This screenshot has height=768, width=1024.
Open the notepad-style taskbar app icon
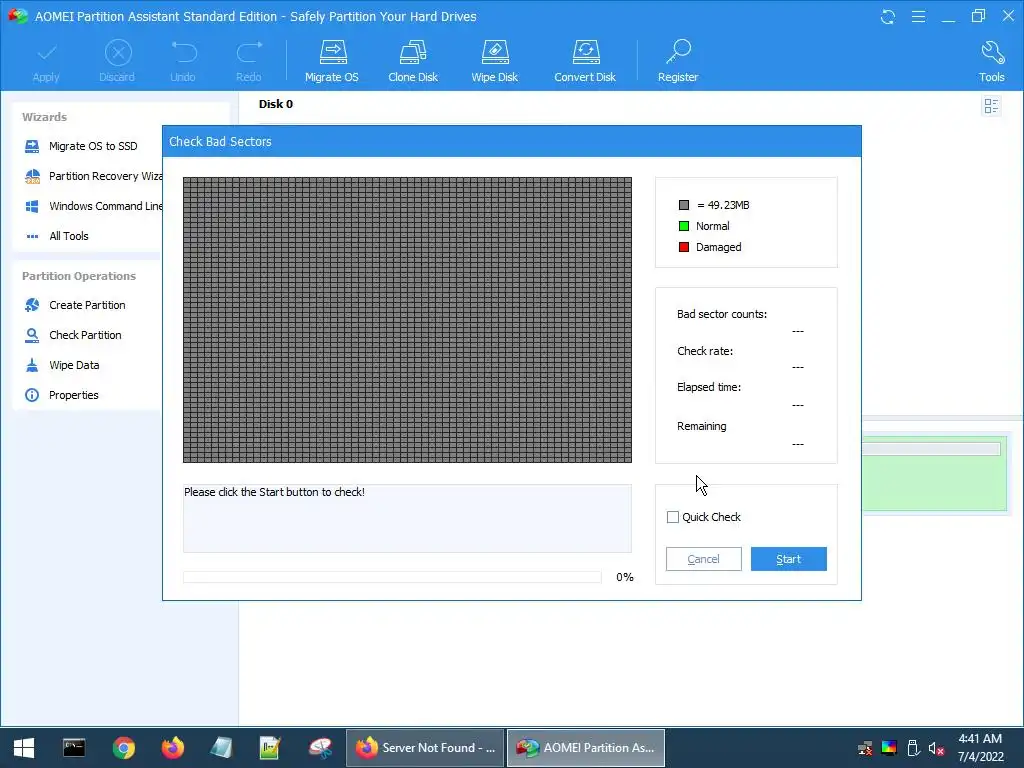coord(221,748)
